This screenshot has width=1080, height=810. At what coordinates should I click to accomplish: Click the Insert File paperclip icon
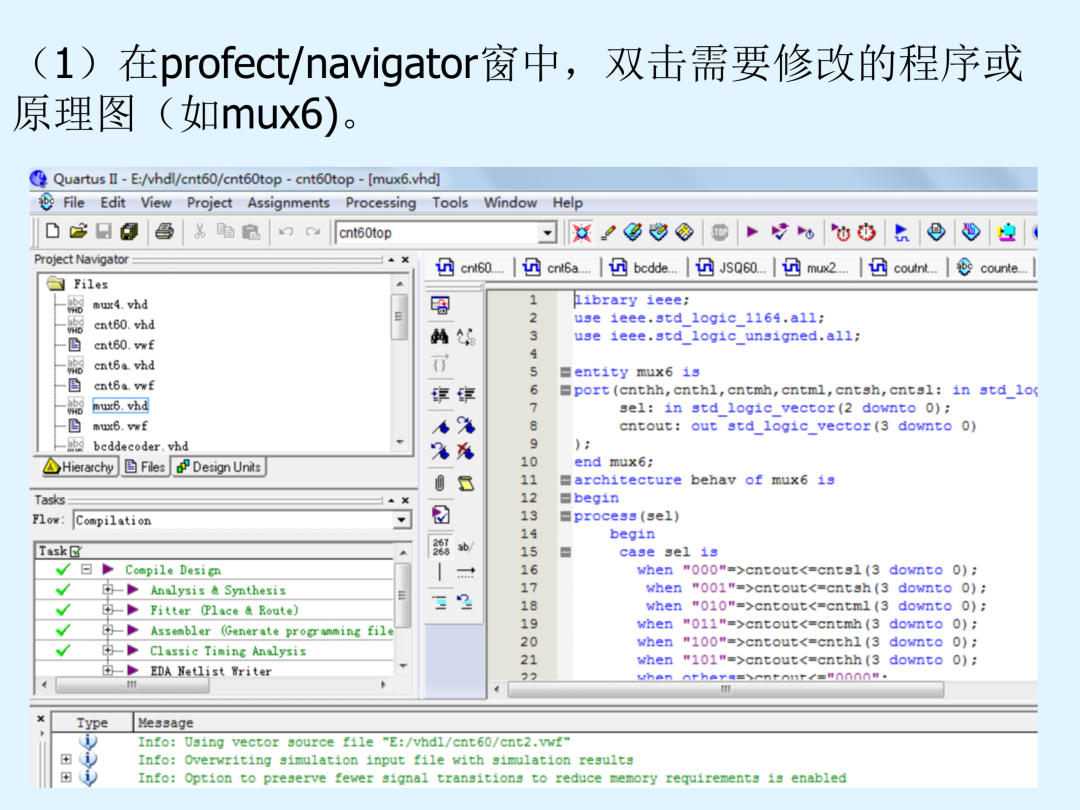439,483
